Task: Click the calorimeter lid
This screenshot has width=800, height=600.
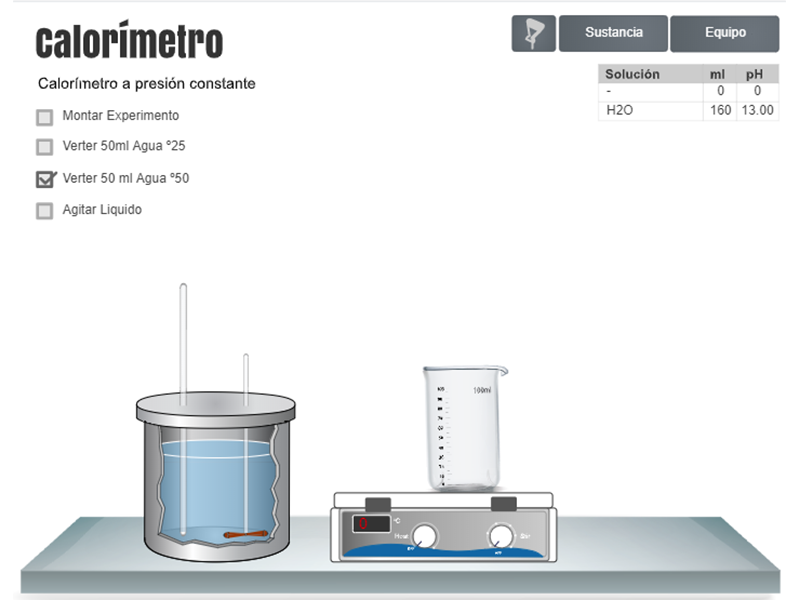Action: [x=216, y=405]
